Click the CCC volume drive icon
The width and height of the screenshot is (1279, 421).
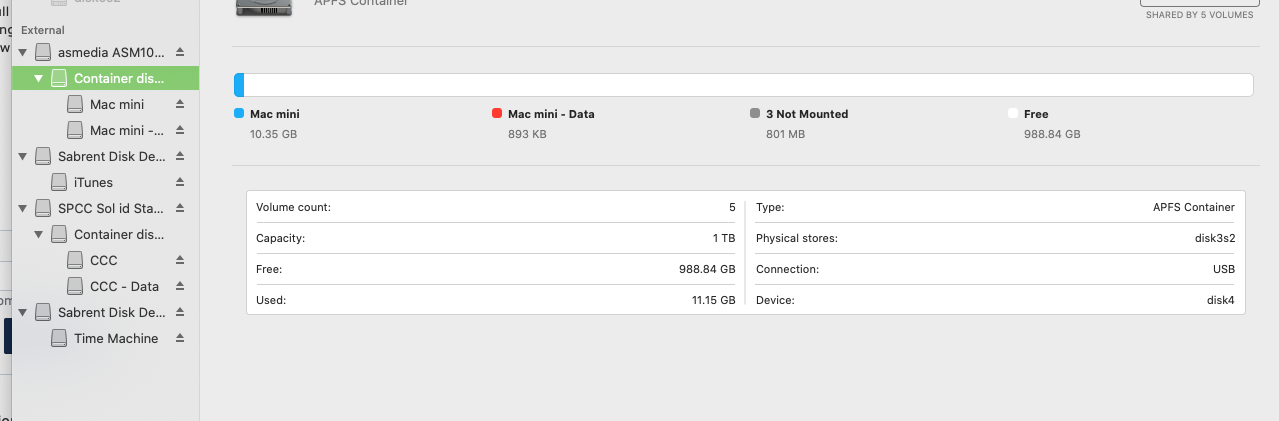75,260
